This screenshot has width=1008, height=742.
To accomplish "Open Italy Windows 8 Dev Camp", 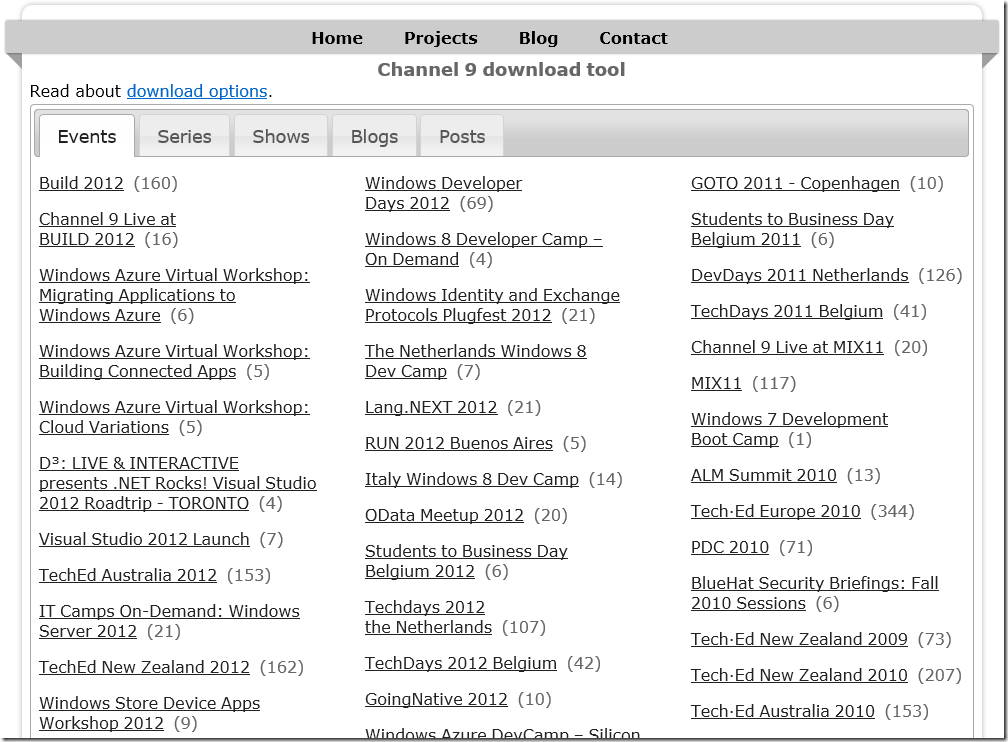I will click(x=472, y=480).
